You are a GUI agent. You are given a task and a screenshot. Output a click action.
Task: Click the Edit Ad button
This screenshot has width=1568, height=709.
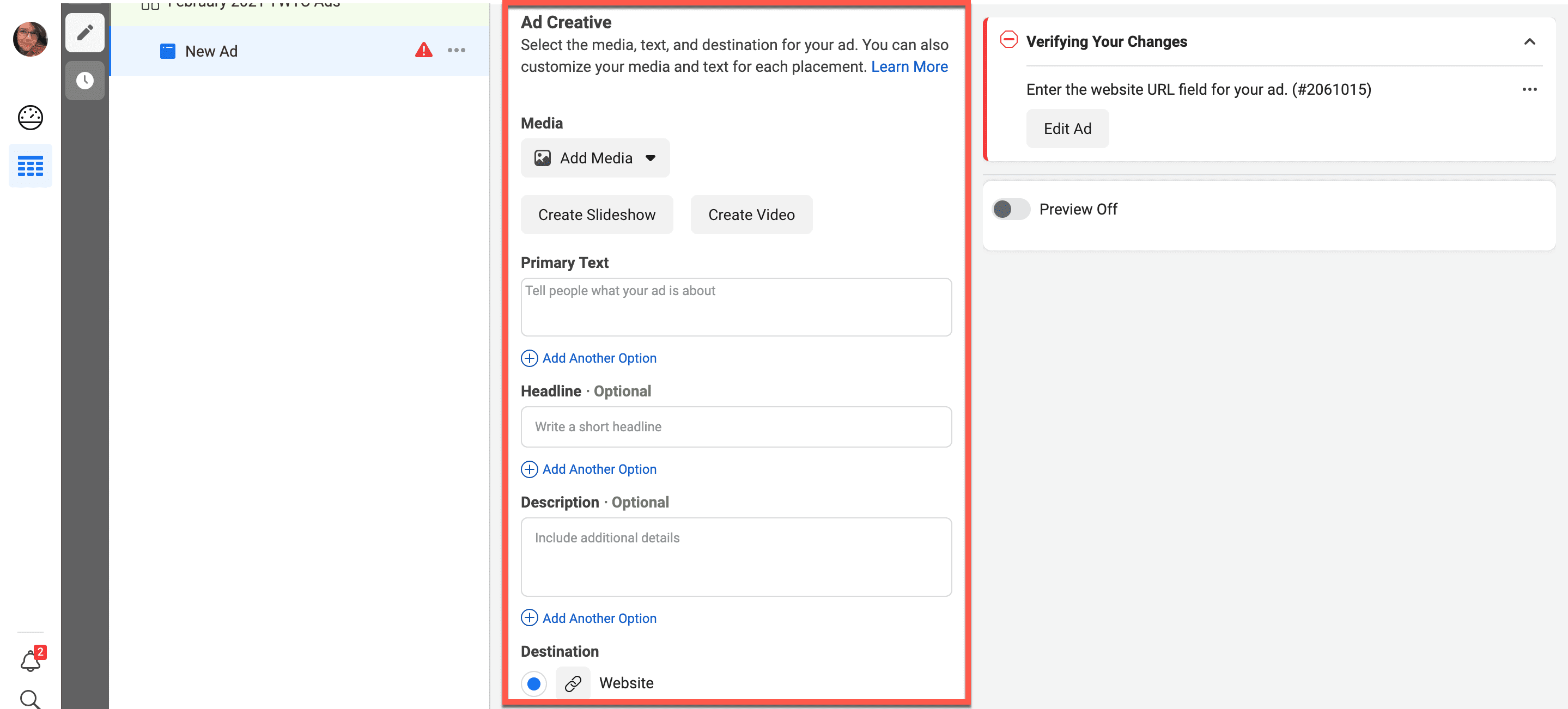point(1067,129)
